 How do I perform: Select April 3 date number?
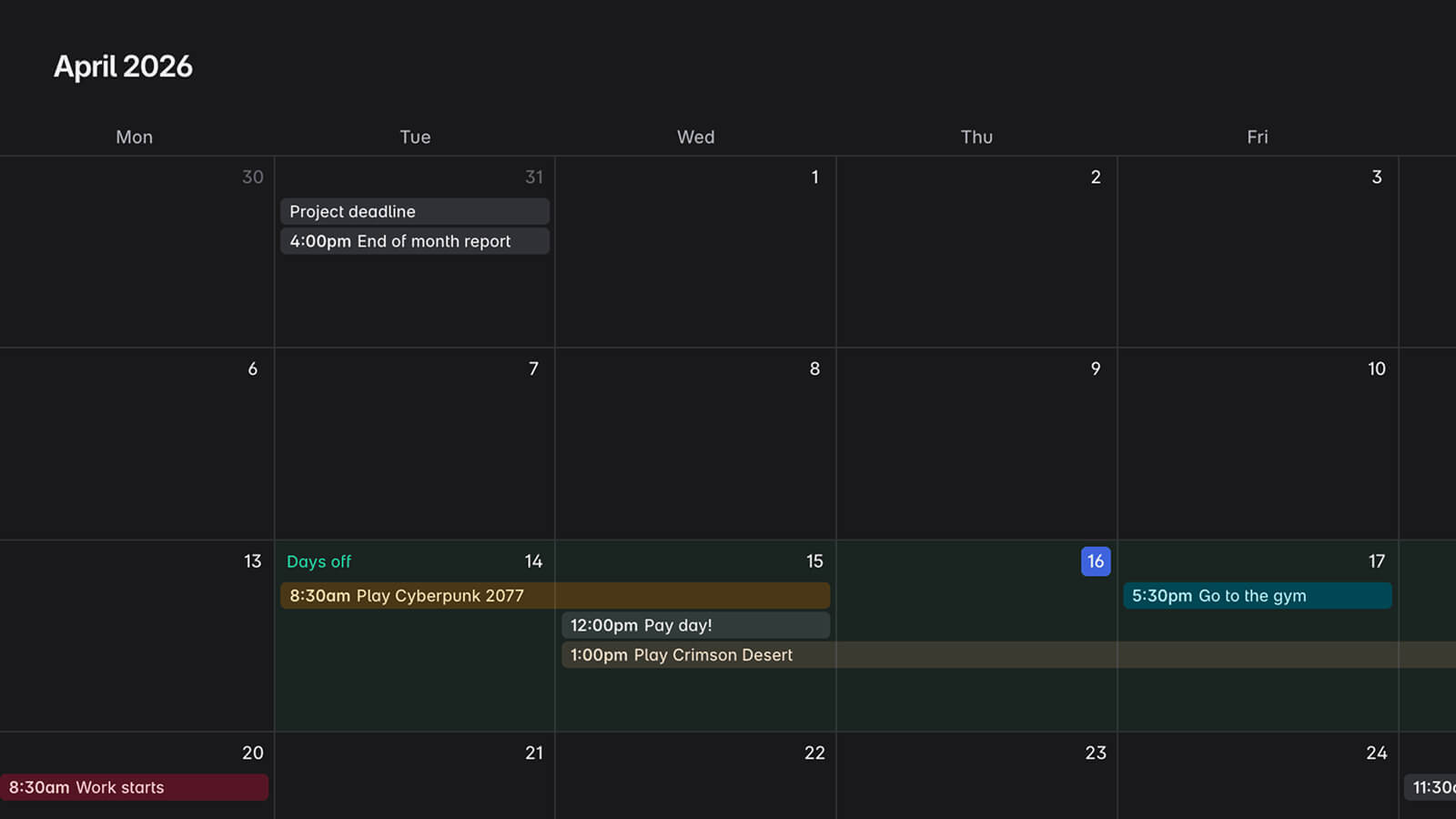tap(1377, 177)
